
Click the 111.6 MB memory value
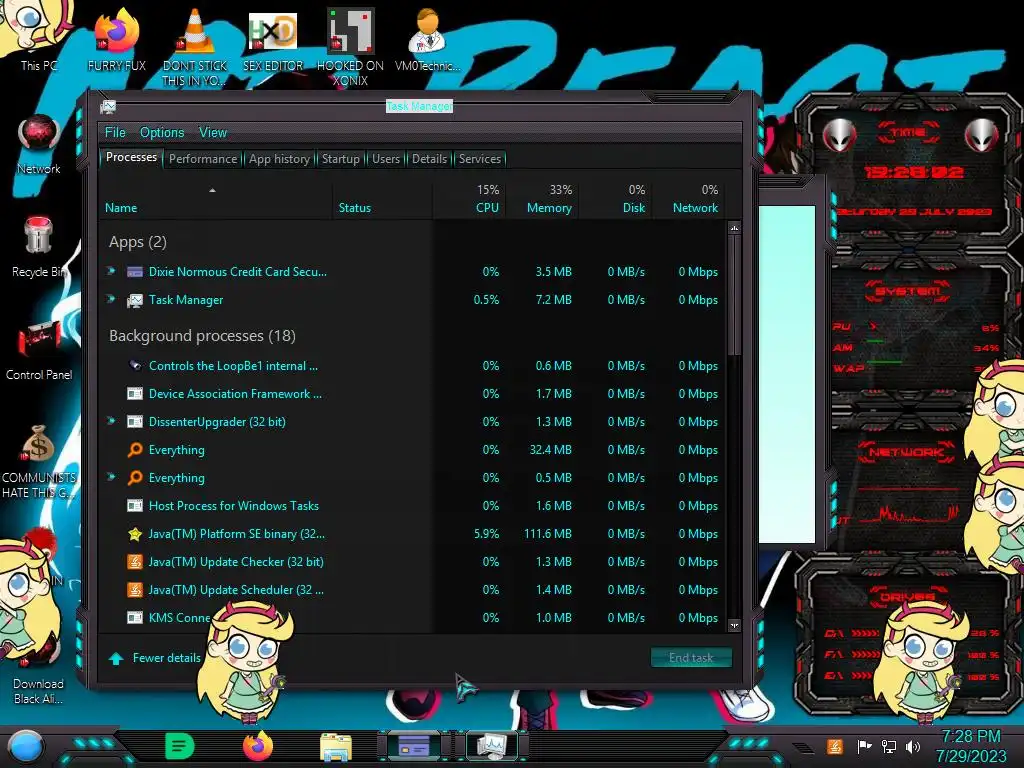pyautogui.click(x=547, y=534)
